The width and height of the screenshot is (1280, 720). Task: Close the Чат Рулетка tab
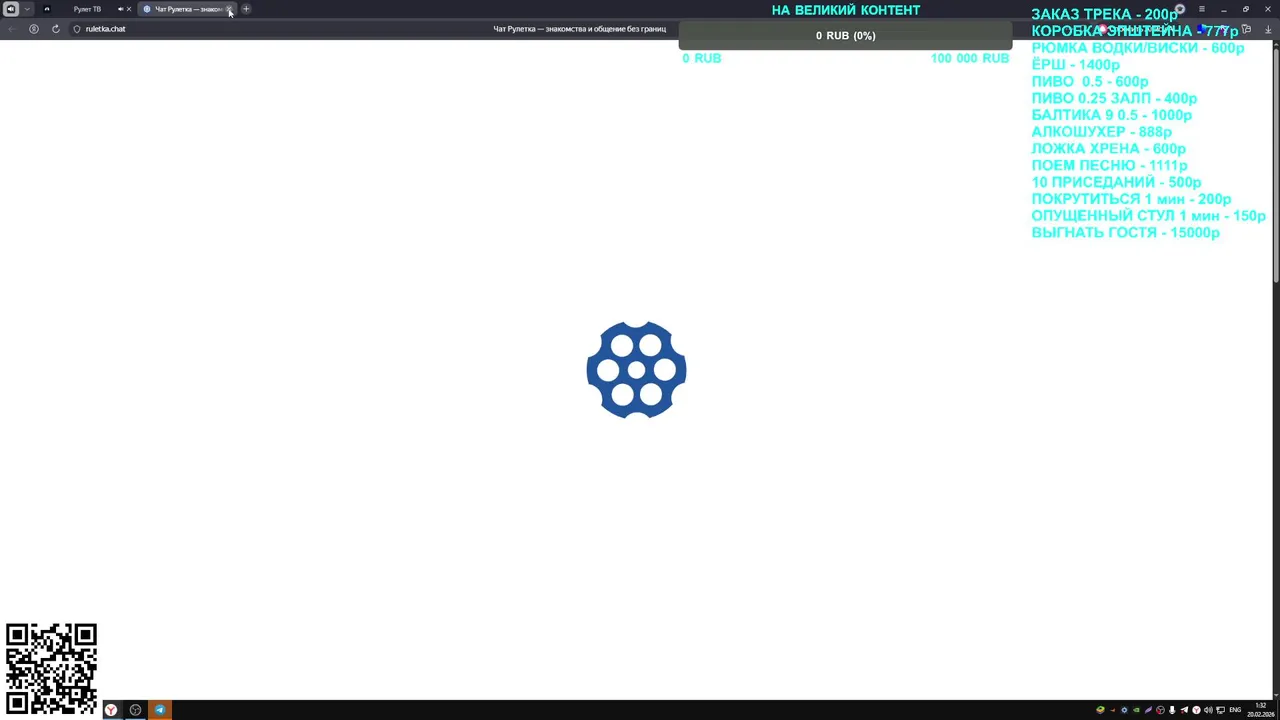click(x=229, y=9)
